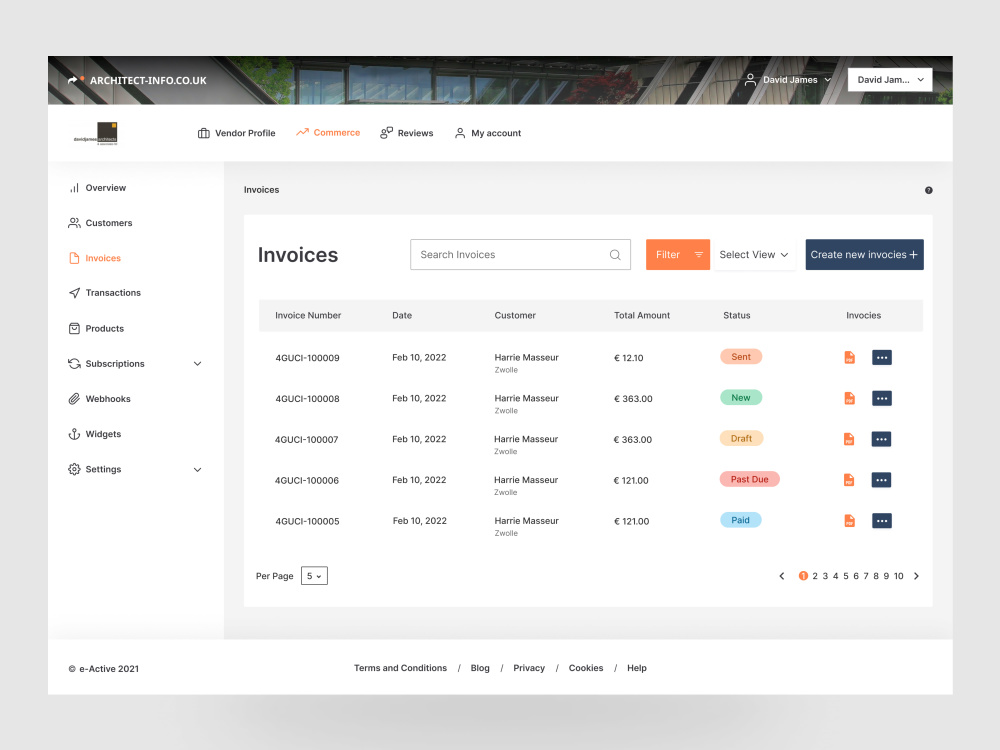Click the davidjames architects logo
The image size is (1000, 750).
pos(96,133)
